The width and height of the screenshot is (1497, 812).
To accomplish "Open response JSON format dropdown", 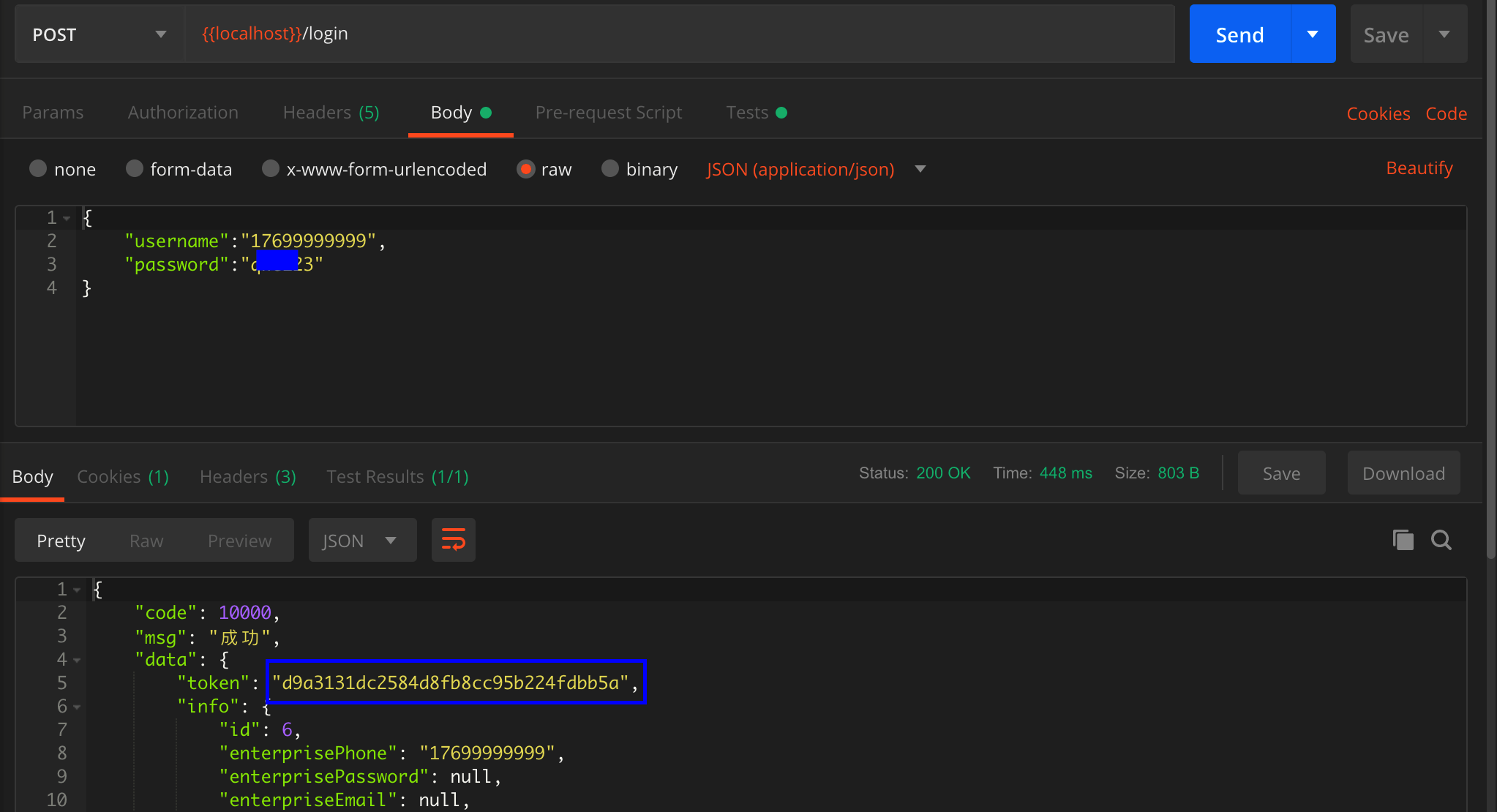I will pos(362,540).
